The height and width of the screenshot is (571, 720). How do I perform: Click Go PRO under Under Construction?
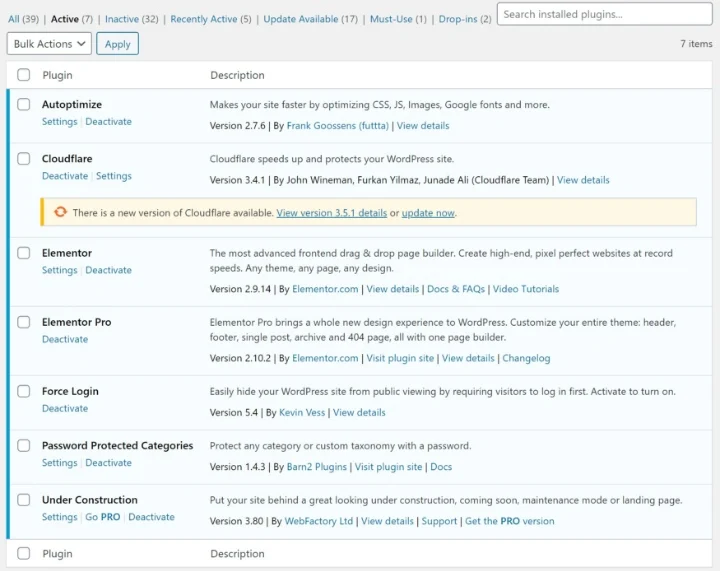coord(102,517)
